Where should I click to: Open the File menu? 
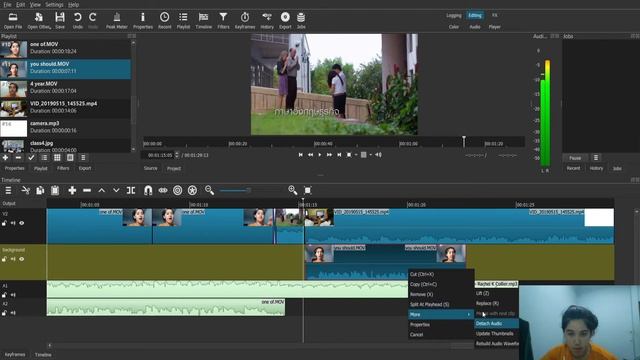coord(7,4)
